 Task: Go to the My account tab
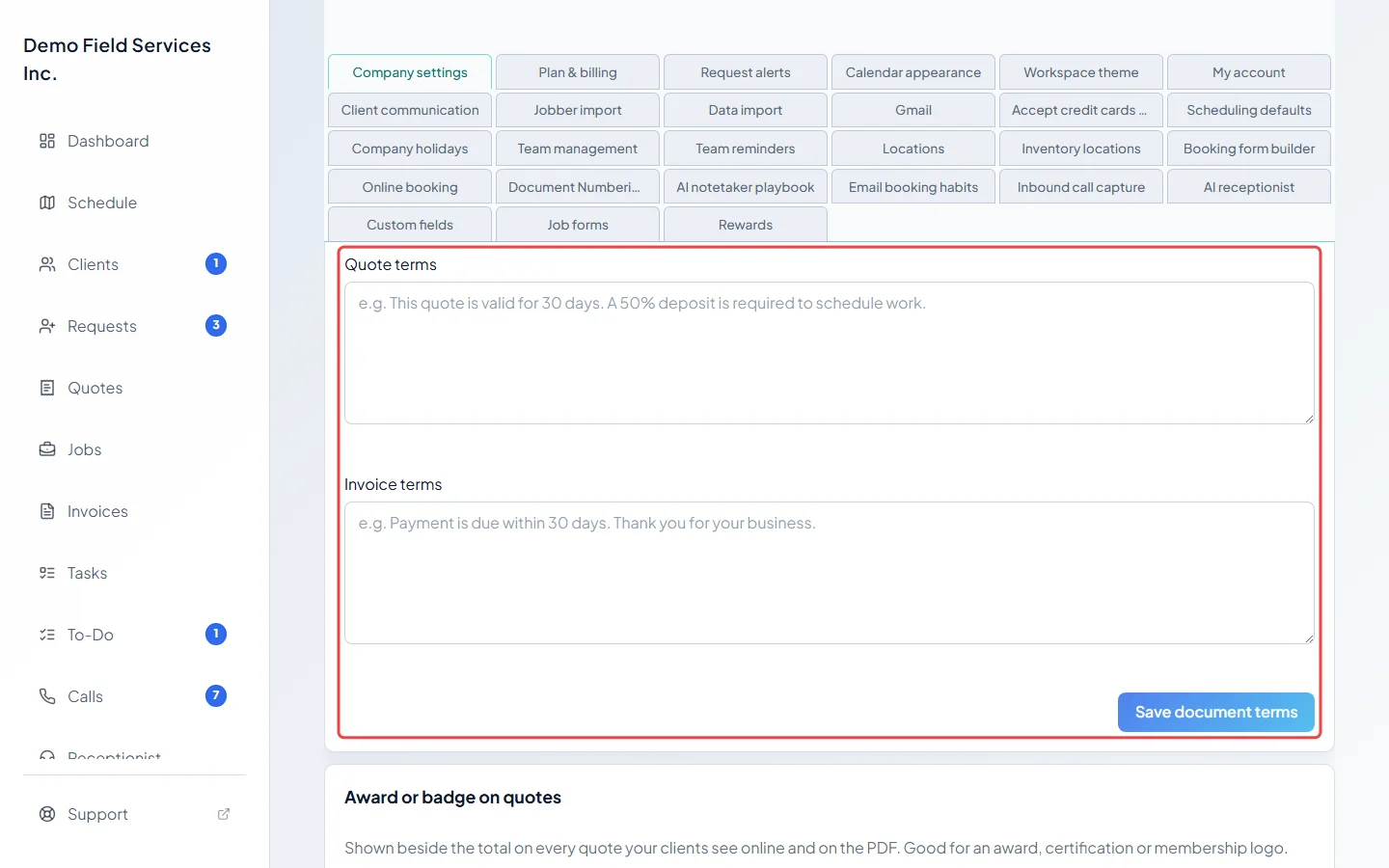(x=1249, y=72)
